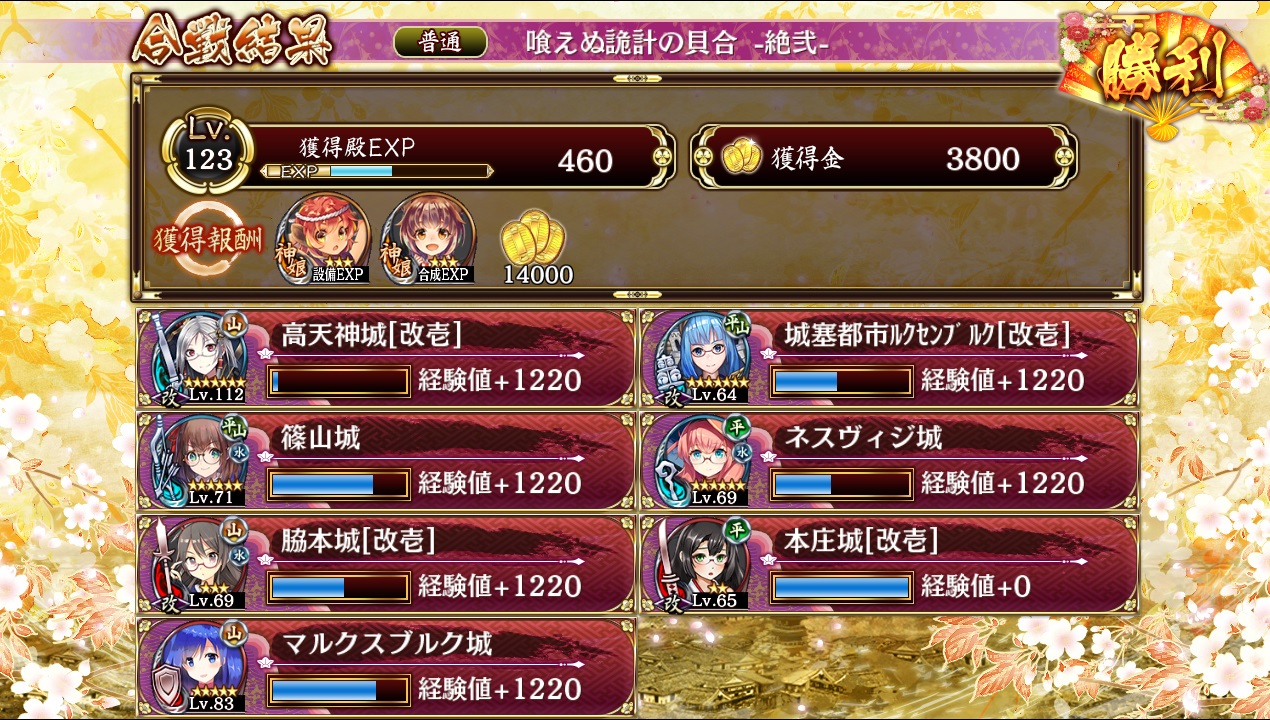
Task: Click the 獲得殿EXP progress bar
Action: point(376,172)
